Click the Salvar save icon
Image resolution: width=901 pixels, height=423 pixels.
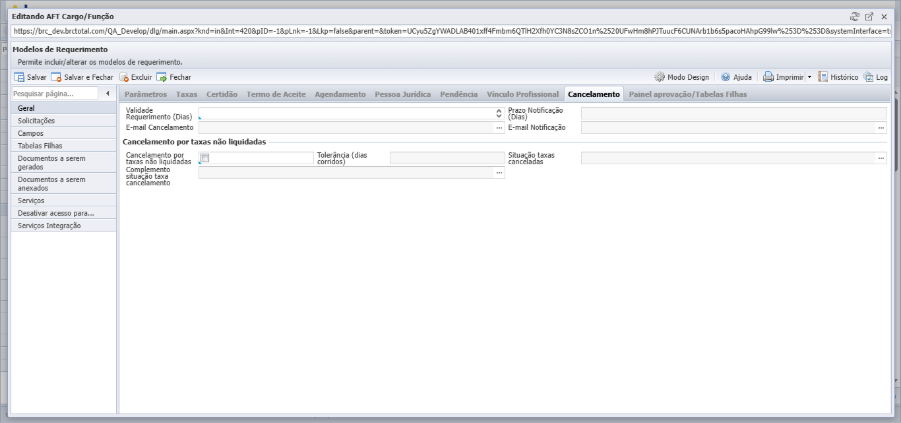pyautogui.click(x=19, y=77)
